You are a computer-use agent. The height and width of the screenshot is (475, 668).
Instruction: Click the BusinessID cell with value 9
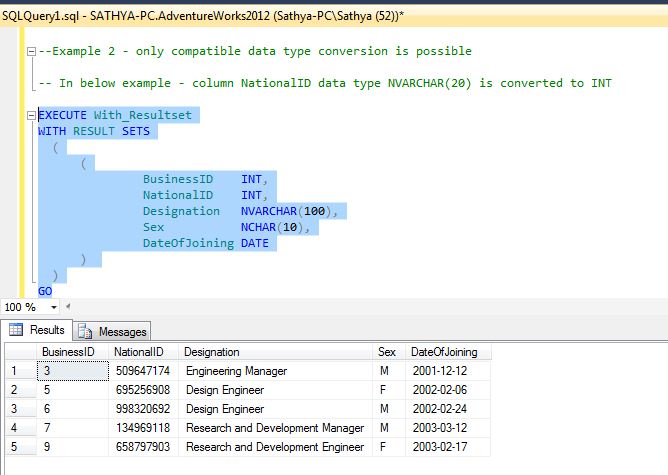[73, 447]
